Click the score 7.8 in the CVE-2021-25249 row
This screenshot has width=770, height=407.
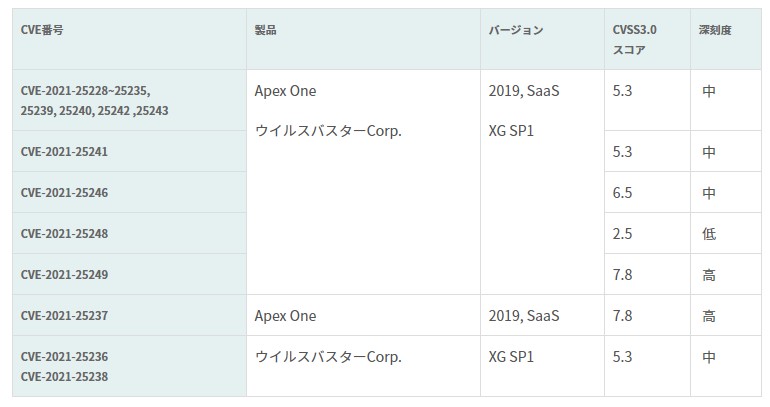(622, 275)
